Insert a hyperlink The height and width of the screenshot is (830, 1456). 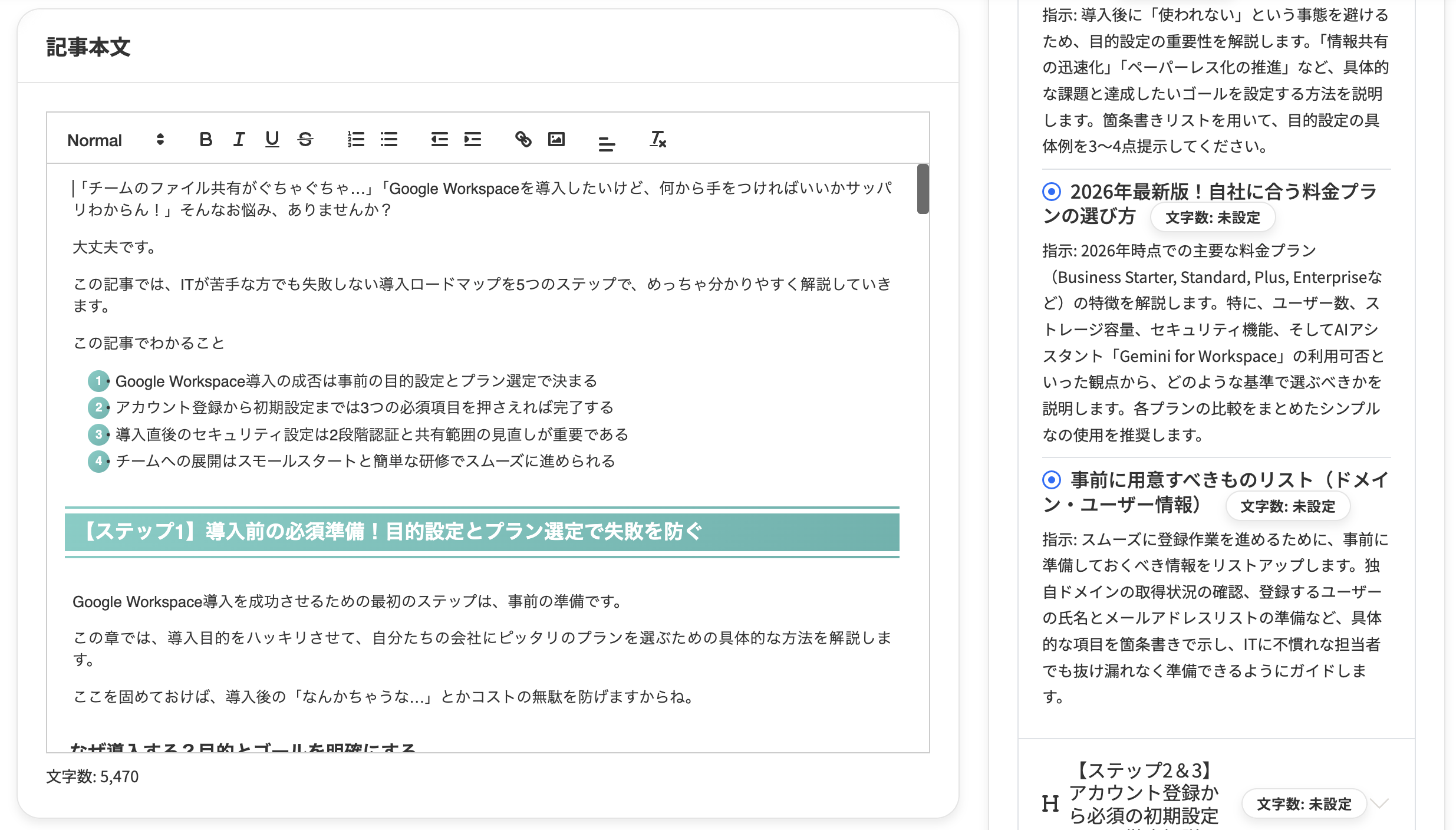tap(523, 140)
